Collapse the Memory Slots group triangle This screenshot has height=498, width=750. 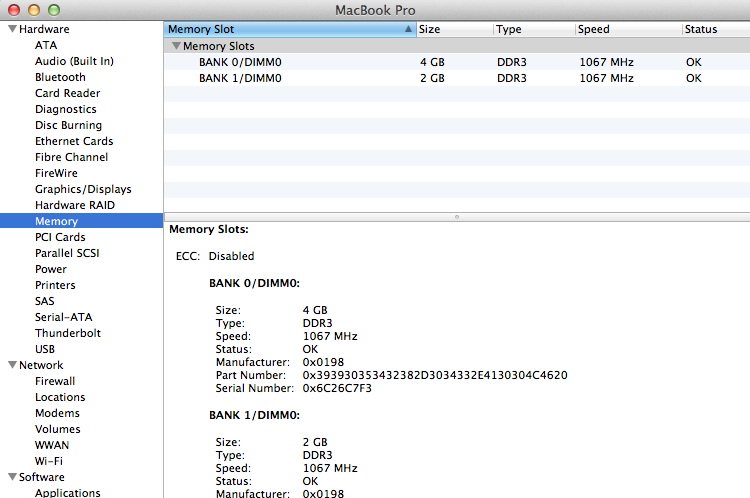pyautogui.click(x=176, y=46)
